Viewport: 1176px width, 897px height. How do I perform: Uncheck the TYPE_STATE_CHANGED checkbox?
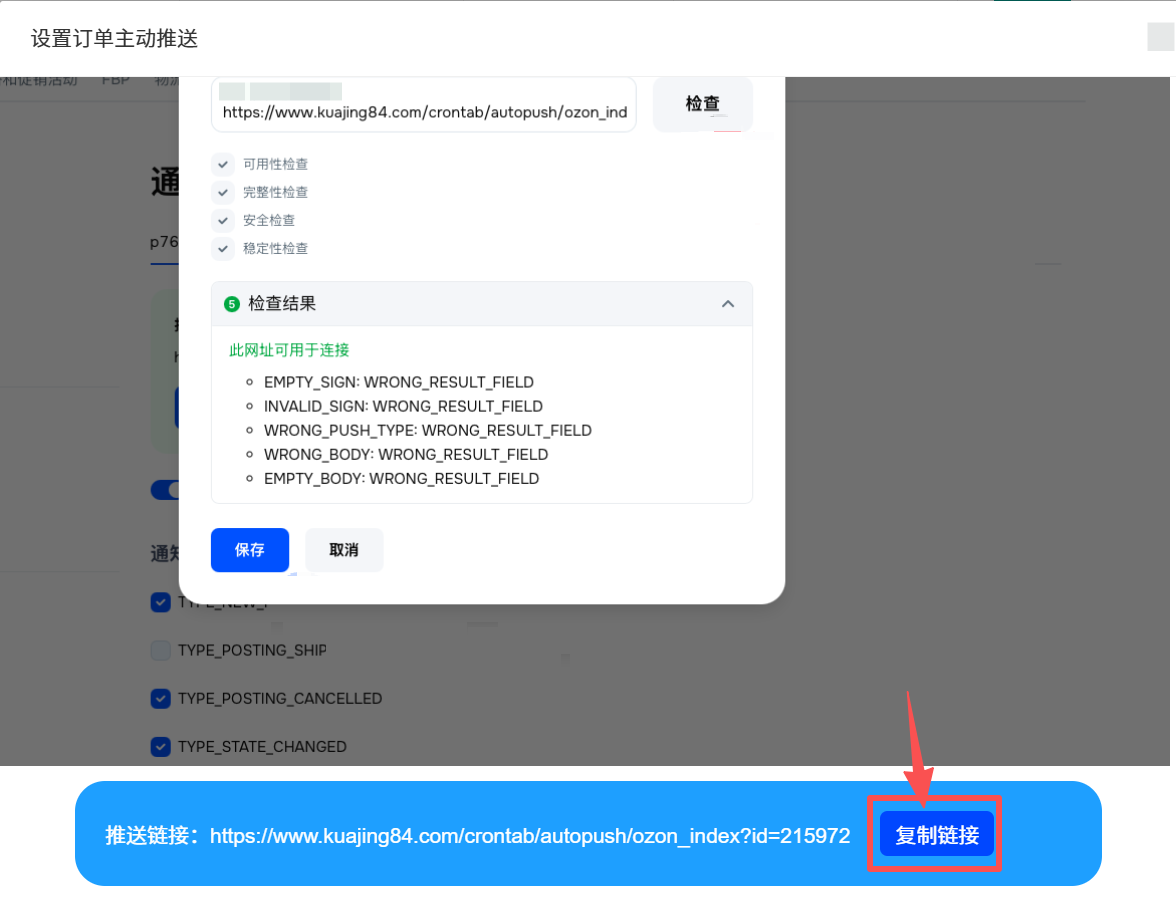(160, 746)
